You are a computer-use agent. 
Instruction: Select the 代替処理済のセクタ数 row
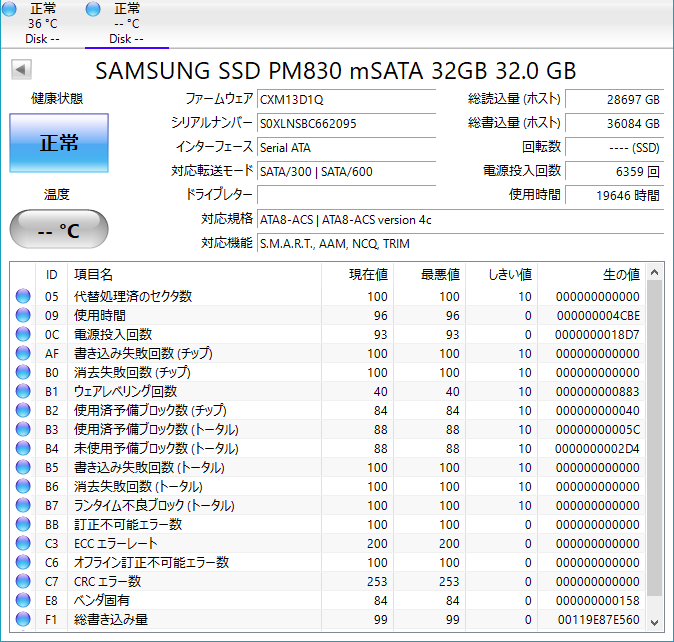[x=328, y=297]
